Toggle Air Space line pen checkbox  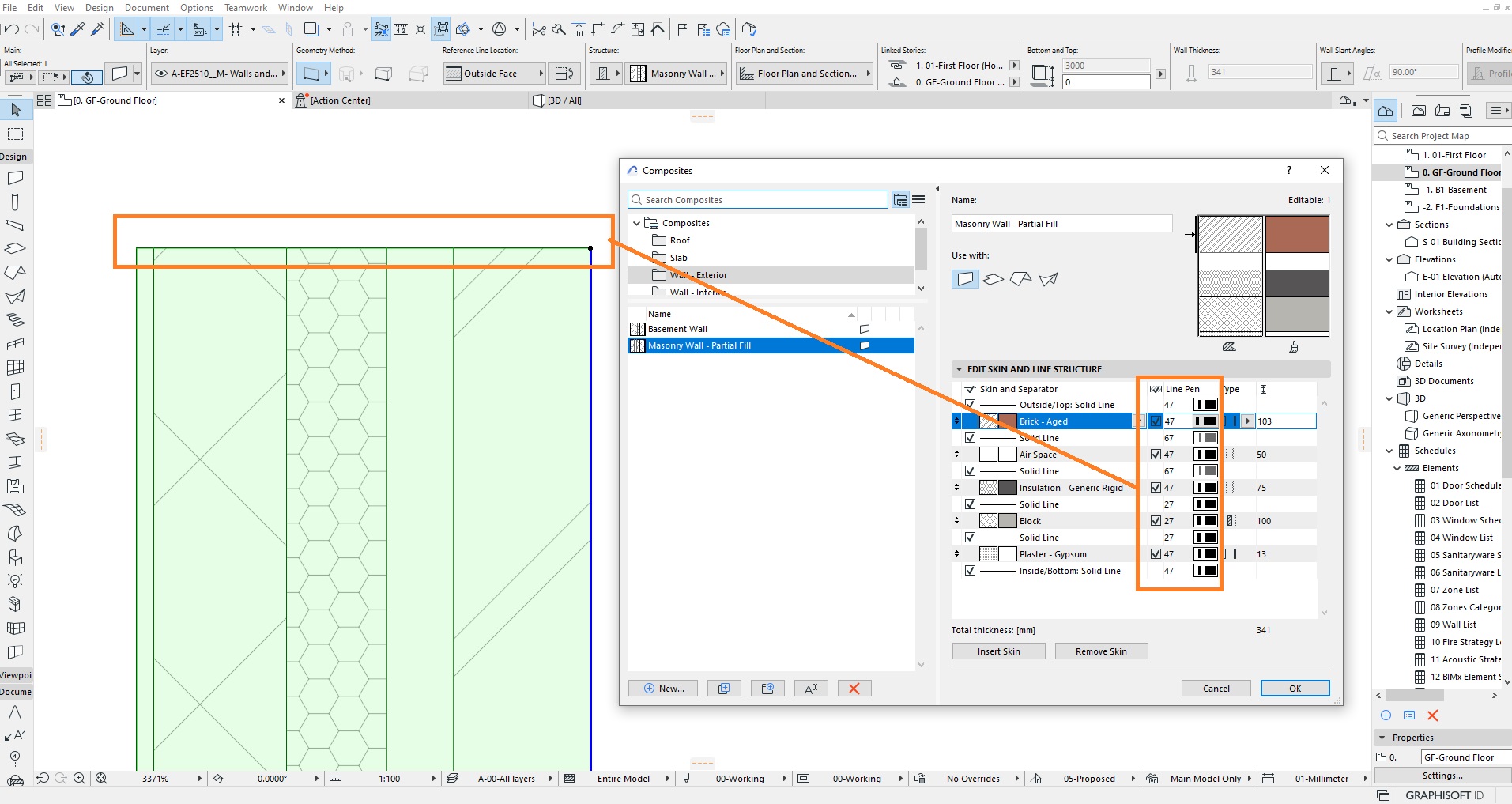point(1156,455)
